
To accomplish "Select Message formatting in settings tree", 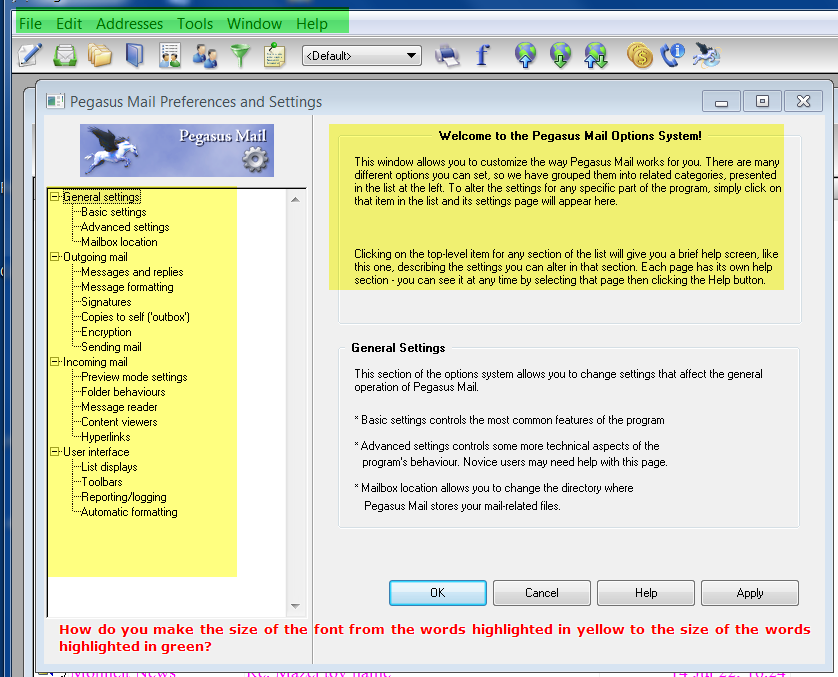I will 127,287.
